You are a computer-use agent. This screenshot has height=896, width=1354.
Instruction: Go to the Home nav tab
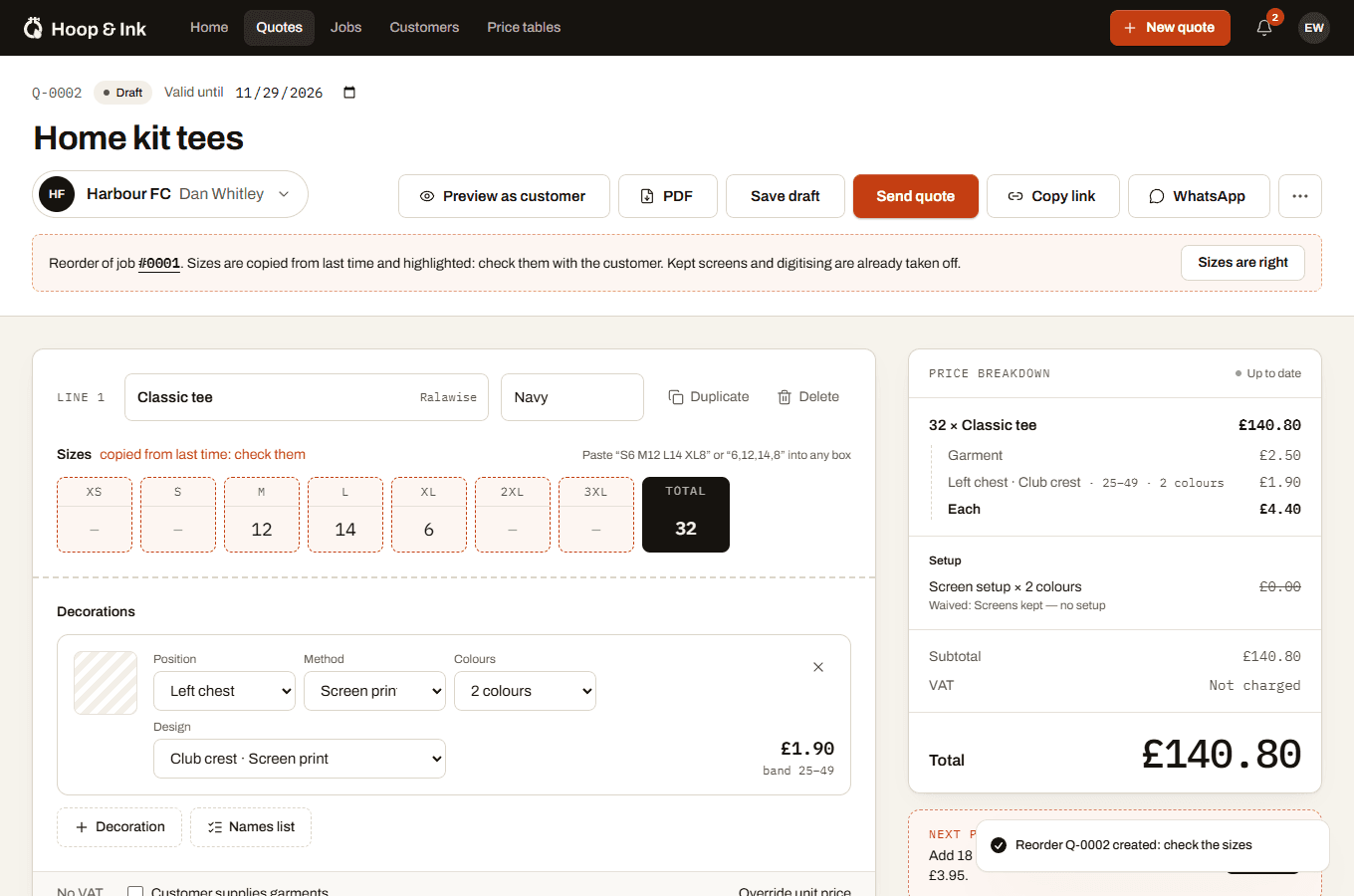(209, 28)
